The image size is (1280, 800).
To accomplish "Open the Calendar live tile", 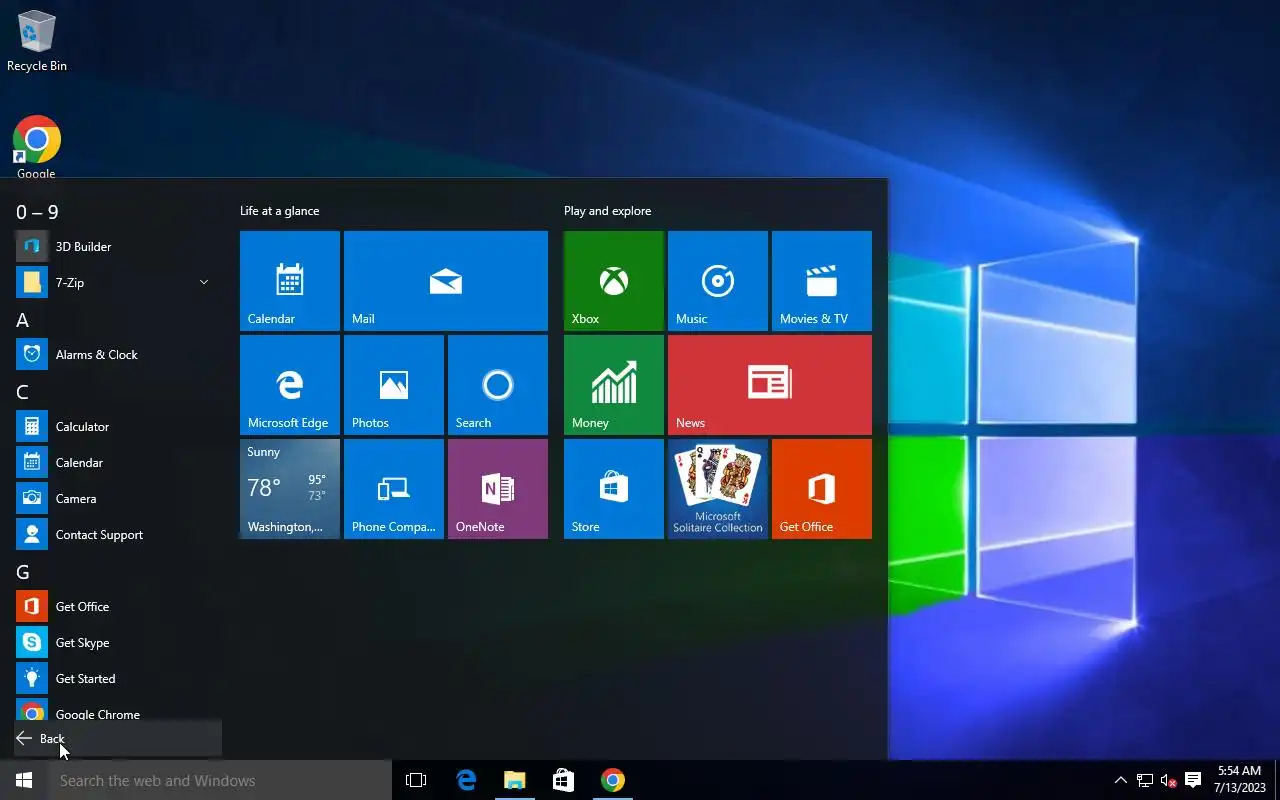I will tap(290, 281).
